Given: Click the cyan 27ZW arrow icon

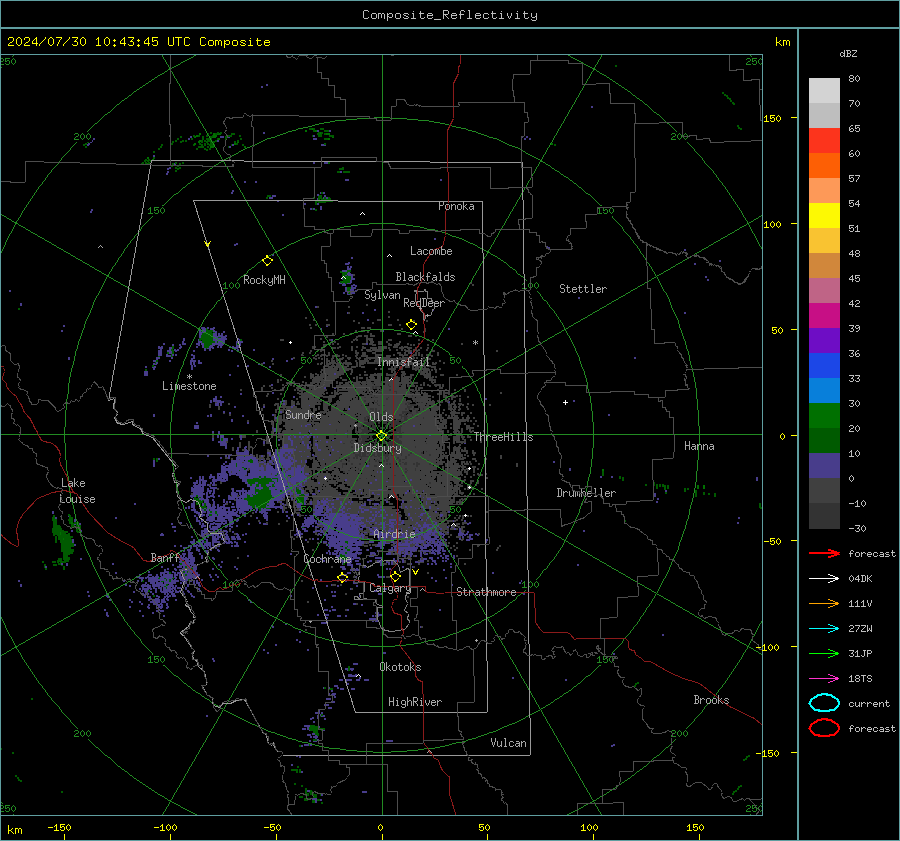Looking at the screenshot, I should coord(824,629).
